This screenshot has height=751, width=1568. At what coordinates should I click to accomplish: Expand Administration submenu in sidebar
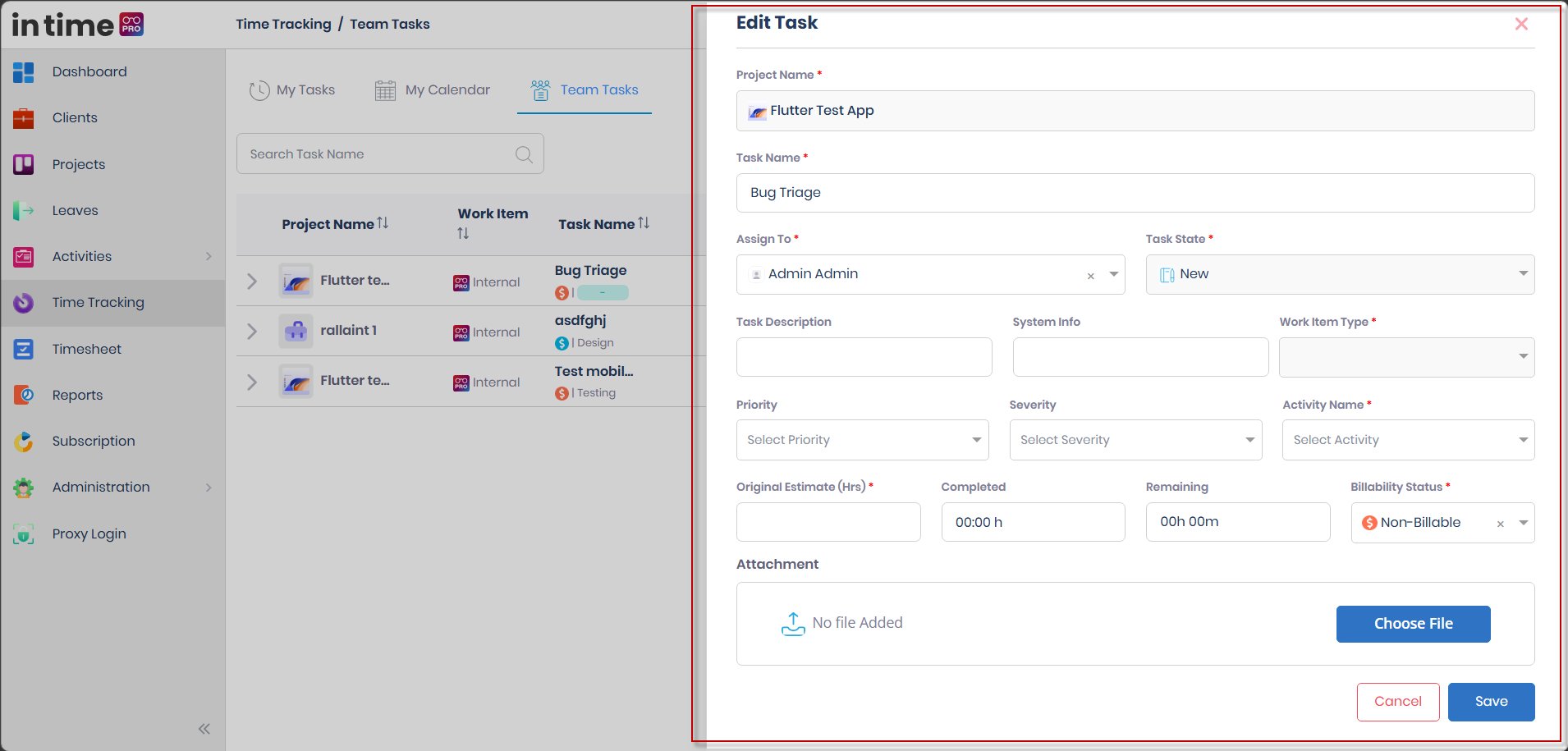[x=209, y=488]
